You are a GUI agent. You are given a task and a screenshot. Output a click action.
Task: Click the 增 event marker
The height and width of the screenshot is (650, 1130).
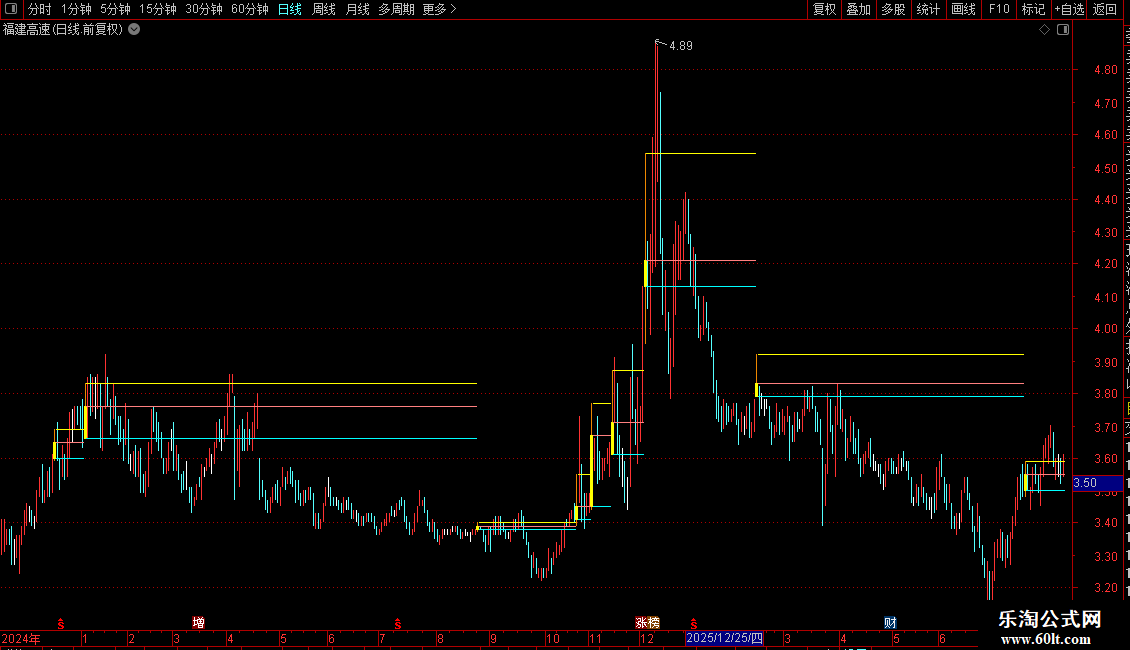tap(198, 623)
